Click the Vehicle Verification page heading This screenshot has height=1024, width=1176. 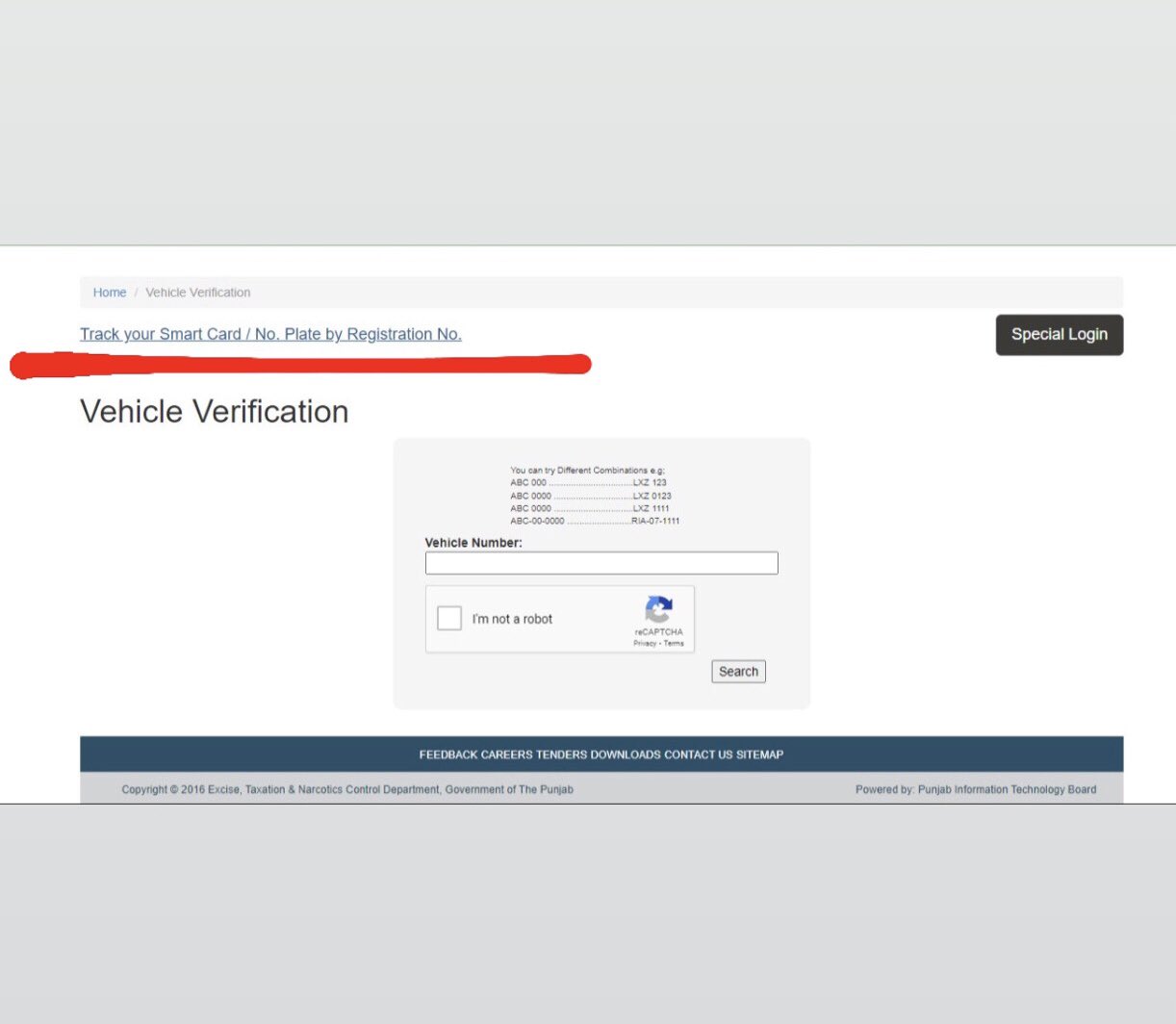pos(214,411)
